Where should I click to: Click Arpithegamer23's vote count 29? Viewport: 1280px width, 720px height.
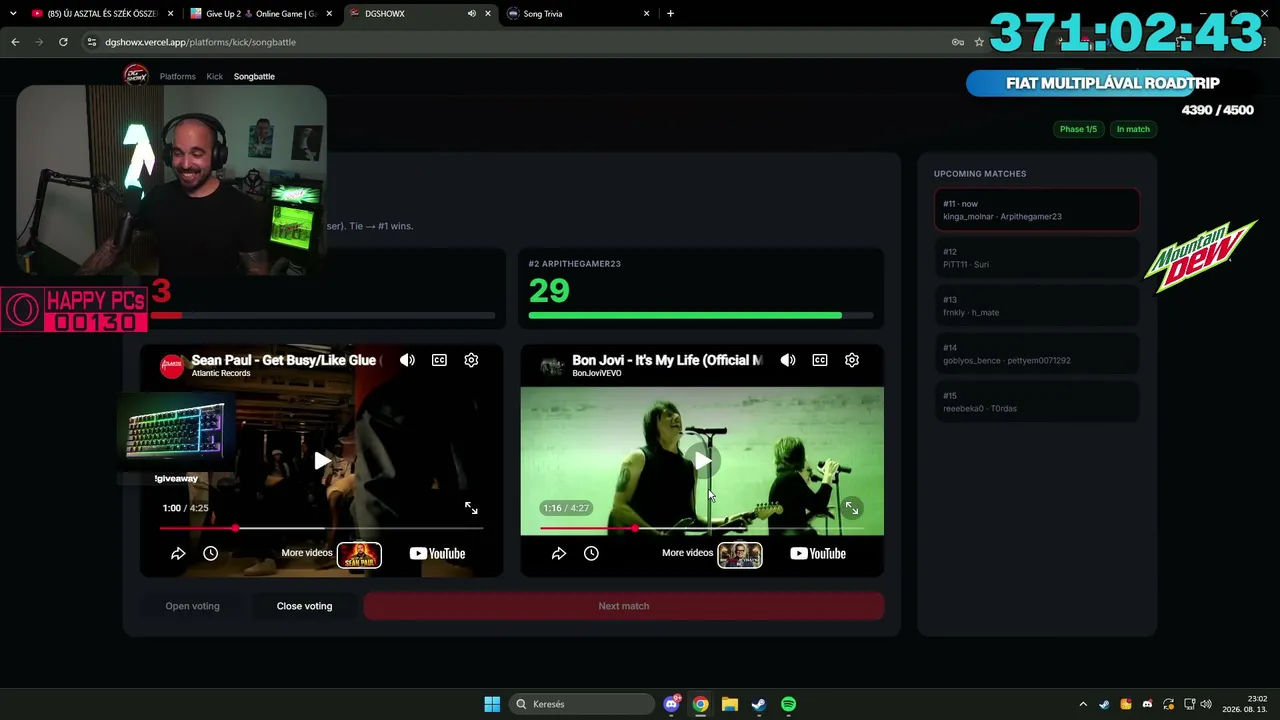coord(549,291)
